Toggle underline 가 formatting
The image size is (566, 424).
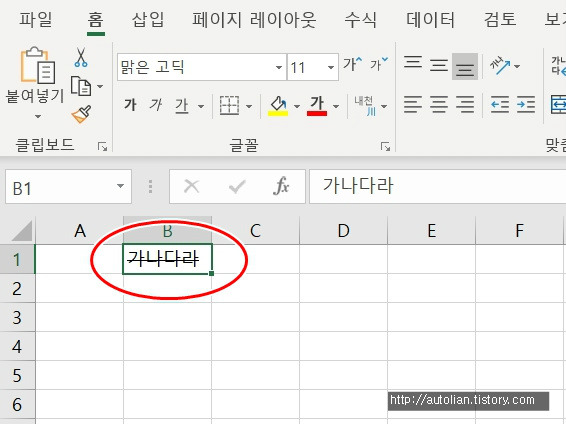click(x=182, y=106)
